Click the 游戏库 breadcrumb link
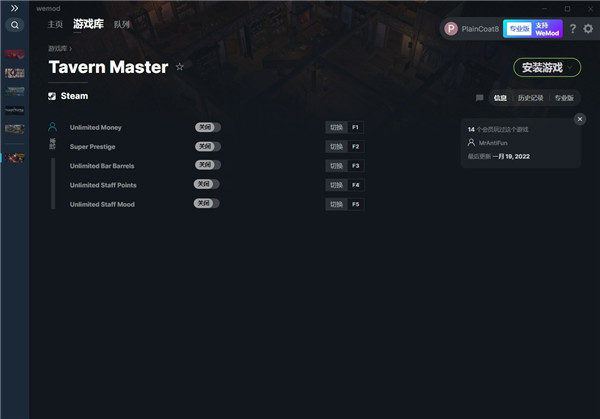The image size is (600, 419). (x=57, y=49)
